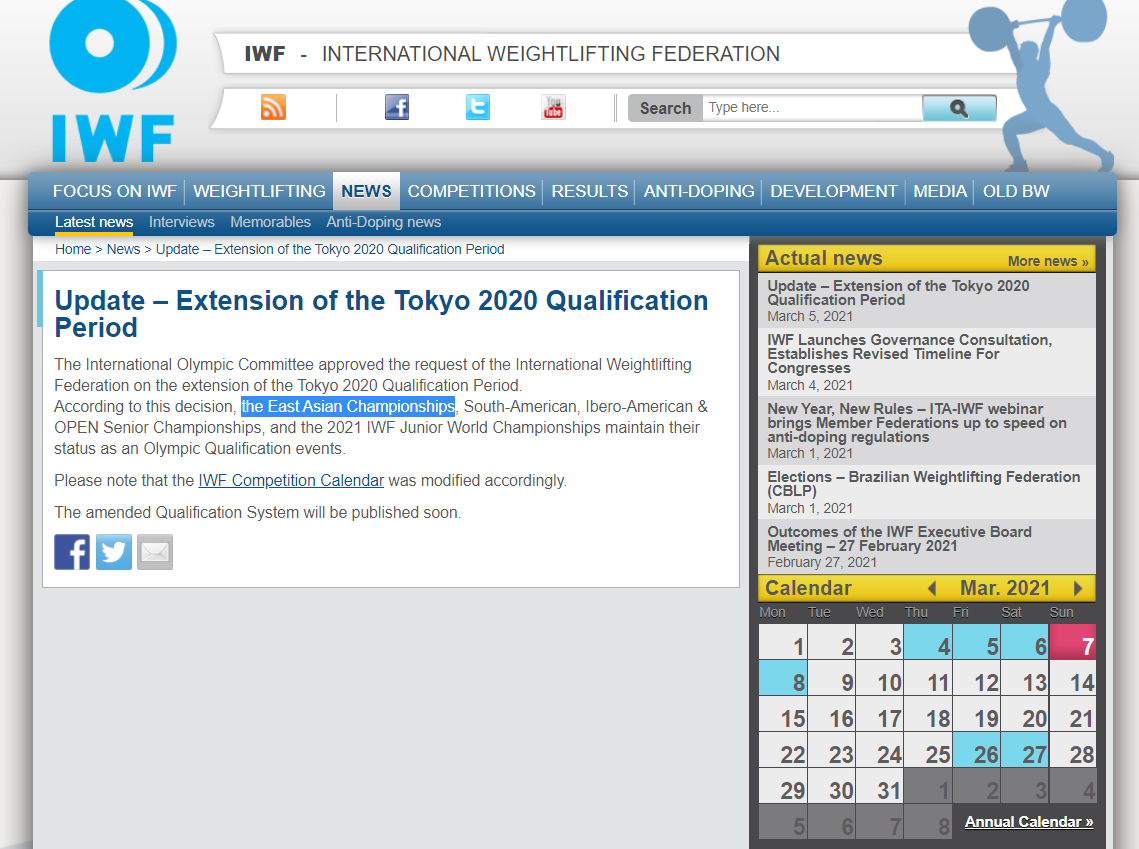Visit the YouTube channel icon
This screenshot has width=1139, height=849.
point(553,107)
